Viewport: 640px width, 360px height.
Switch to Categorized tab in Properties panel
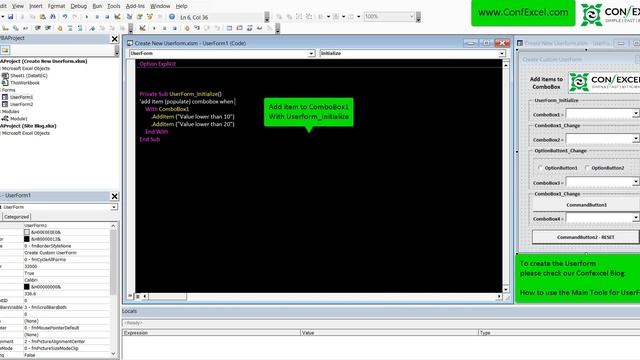click(16, 217)
